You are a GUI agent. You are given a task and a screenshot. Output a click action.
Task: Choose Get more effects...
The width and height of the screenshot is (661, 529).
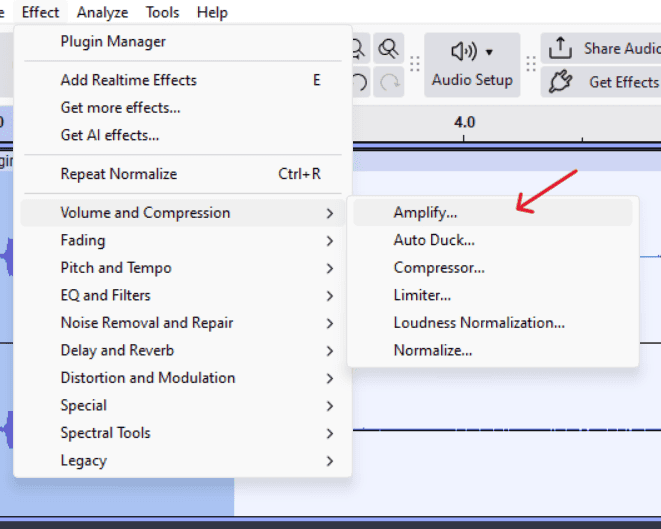pyautogui.click(x=183, y=107)
